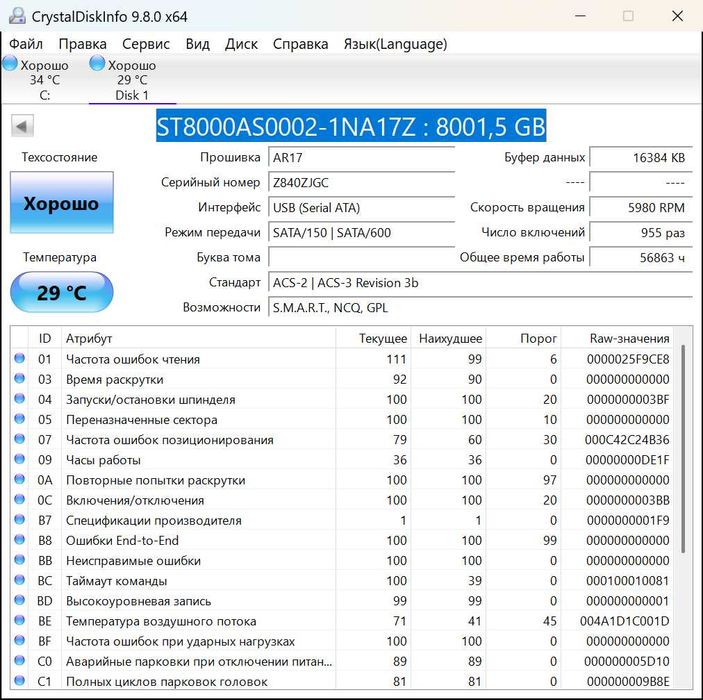This screenshot has height=700, width=703.
Task: Open the Диск menu
Action: click(241, 44)
